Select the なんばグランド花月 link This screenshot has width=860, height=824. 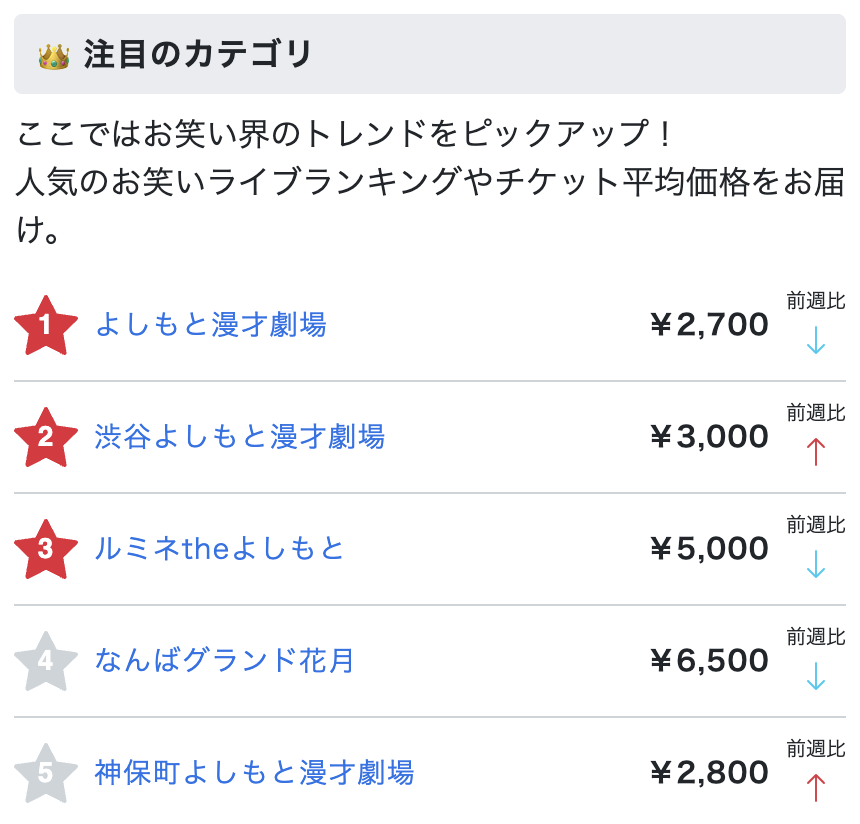[x=225, y=661]
